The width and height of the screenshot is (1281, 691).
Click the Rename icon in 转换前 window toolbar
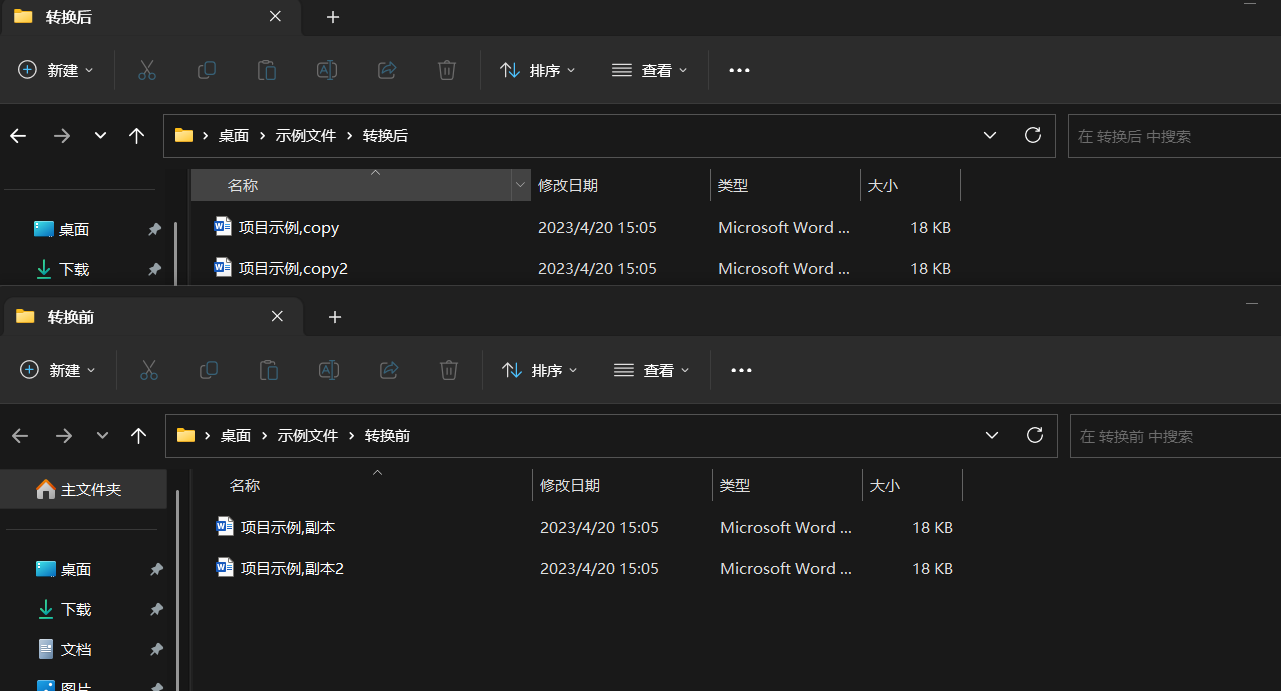[329, 370]
